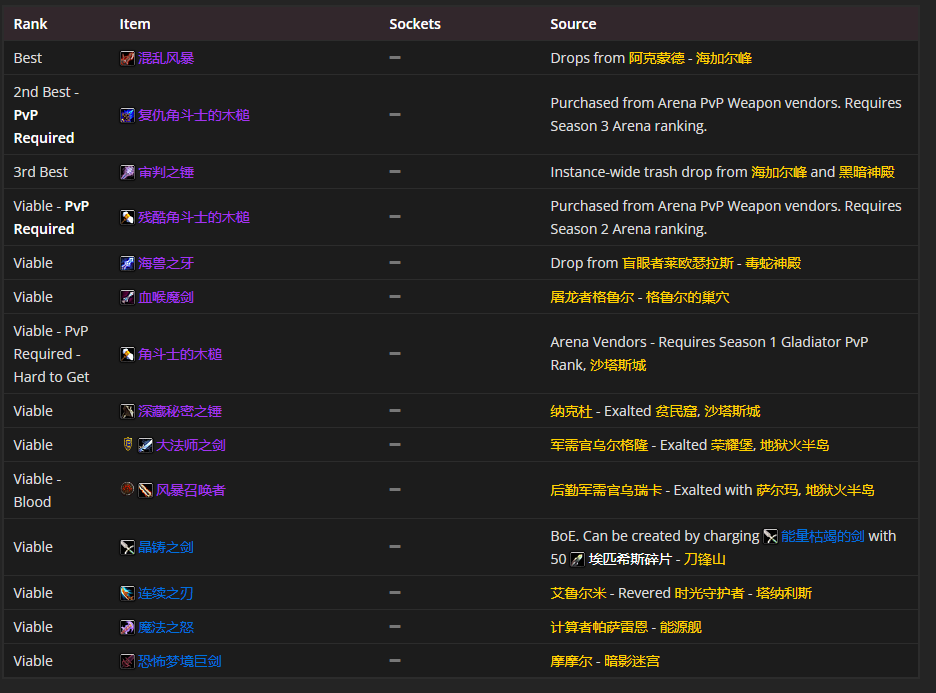
Task: Open the 黑暗神殿 instance link
Action: point(866,172)
